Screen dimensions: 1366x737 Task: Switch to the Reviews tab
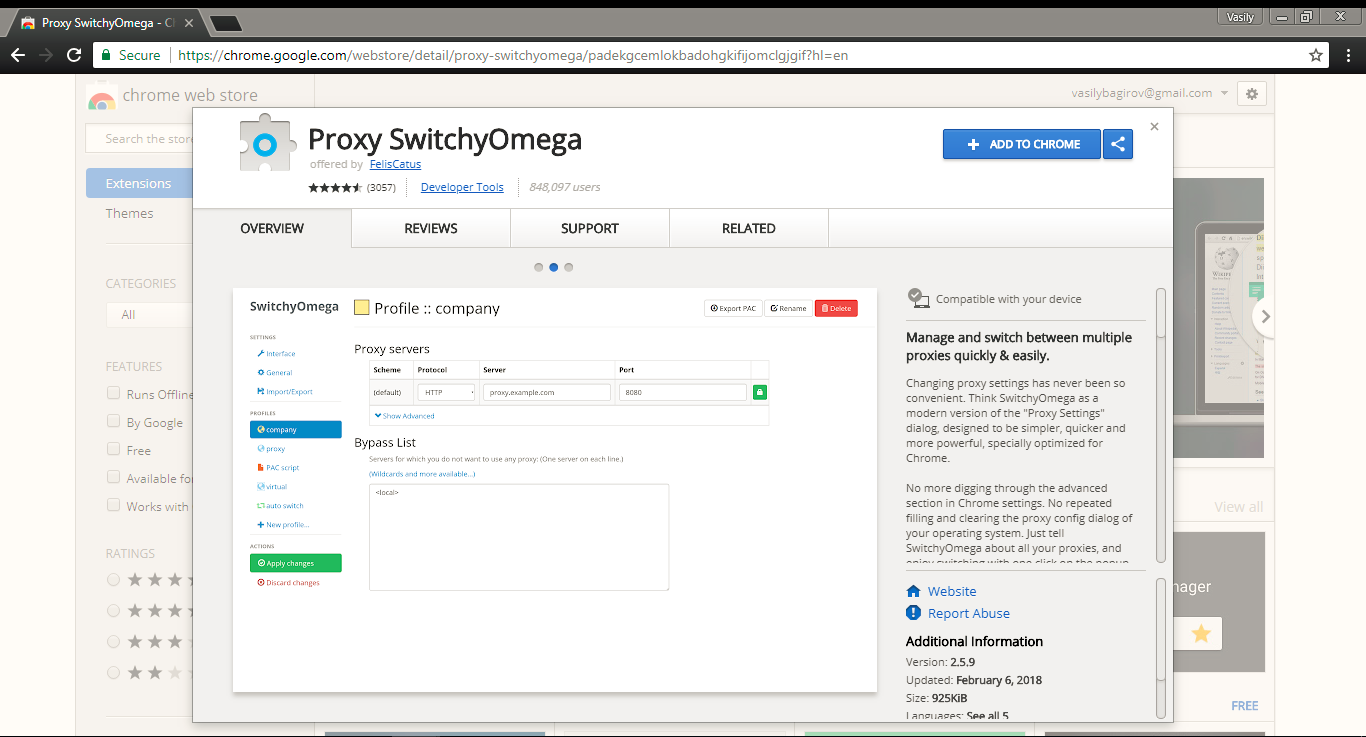[430, 228]
